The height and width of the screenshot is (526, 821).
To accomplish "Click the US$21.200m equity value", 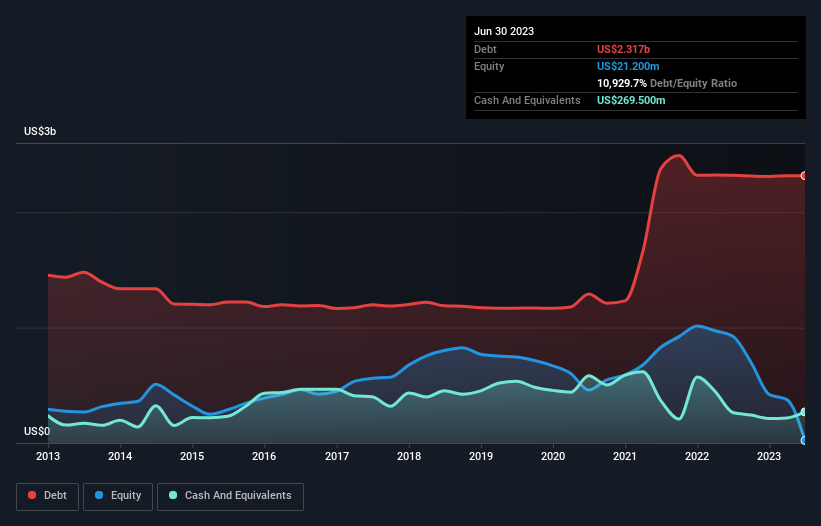I will click(x=628, y=66).
